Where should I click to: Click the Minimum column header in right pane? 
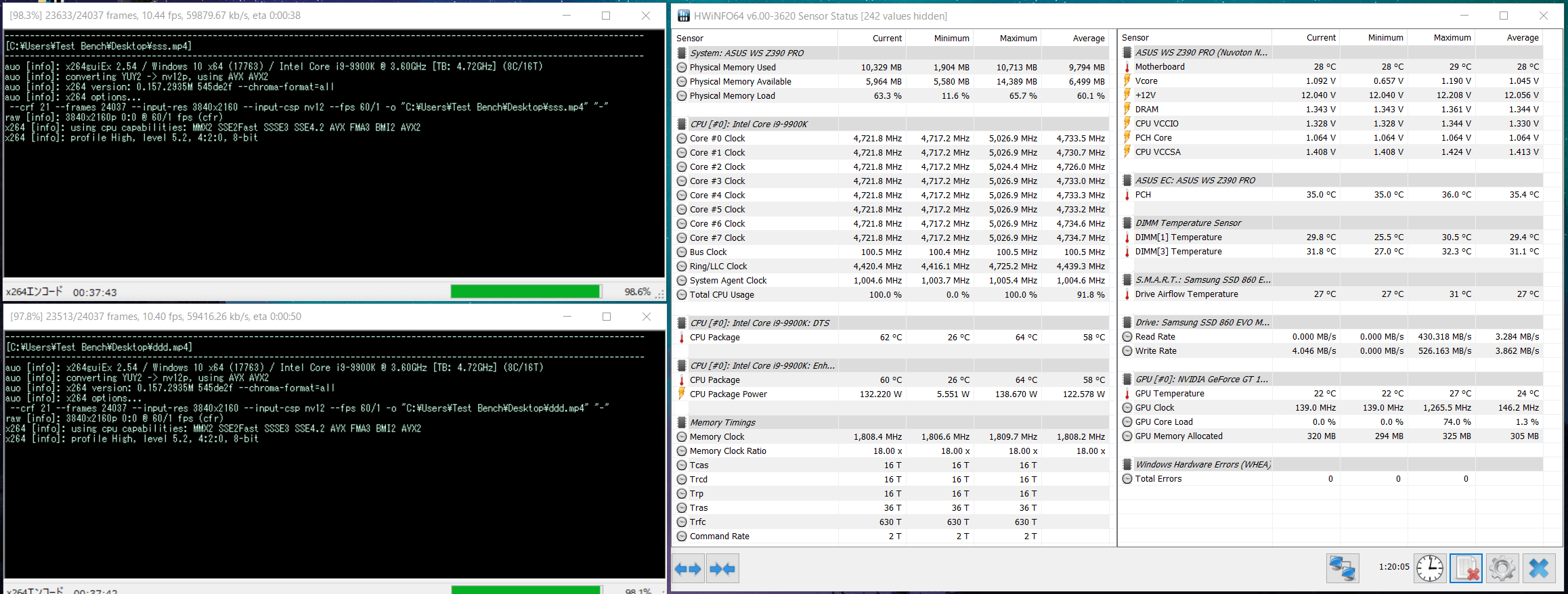tap(1374, 37)
